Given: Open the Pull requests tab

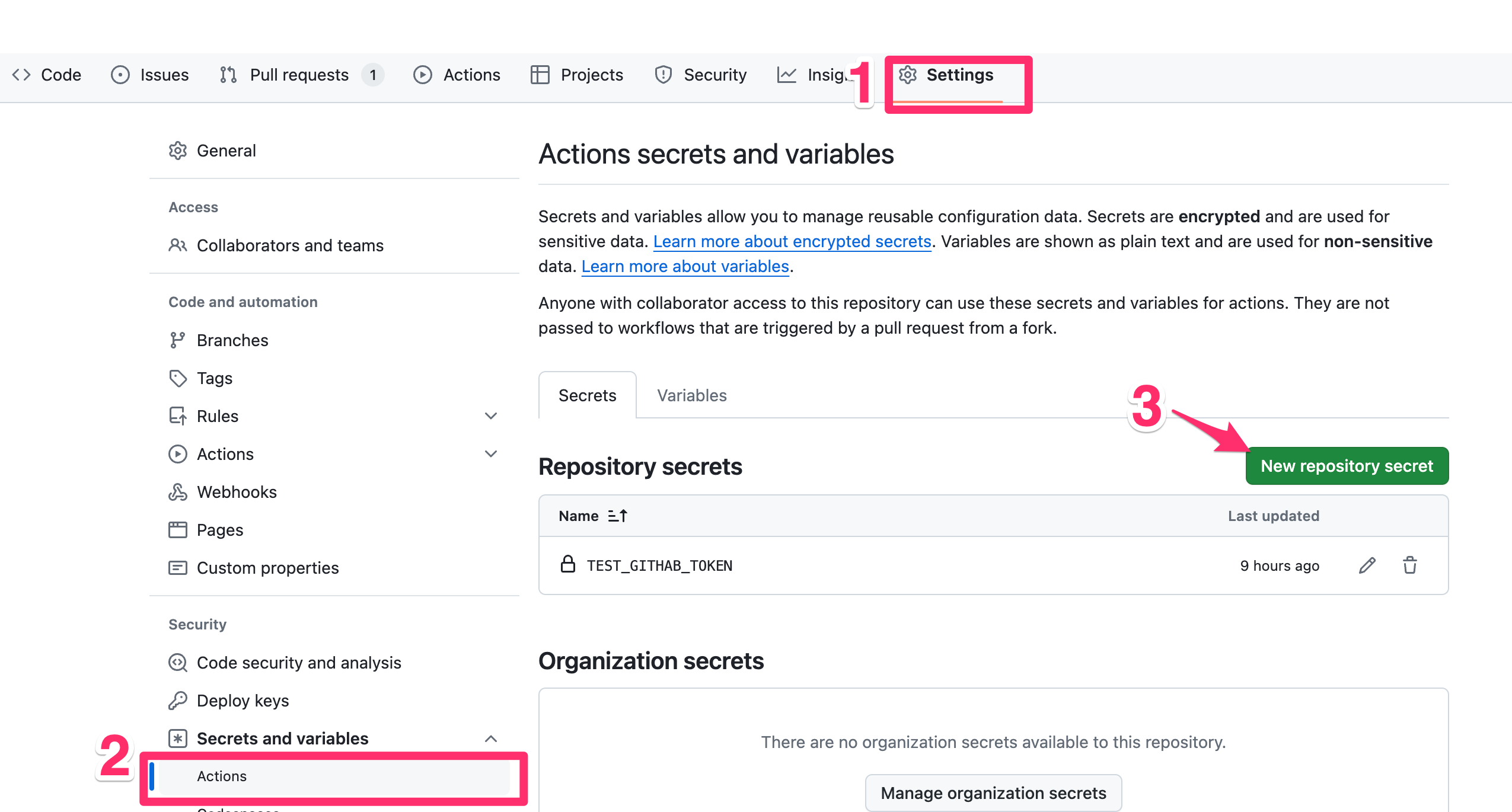Looking at the screenshot, I should click(299, 75).
